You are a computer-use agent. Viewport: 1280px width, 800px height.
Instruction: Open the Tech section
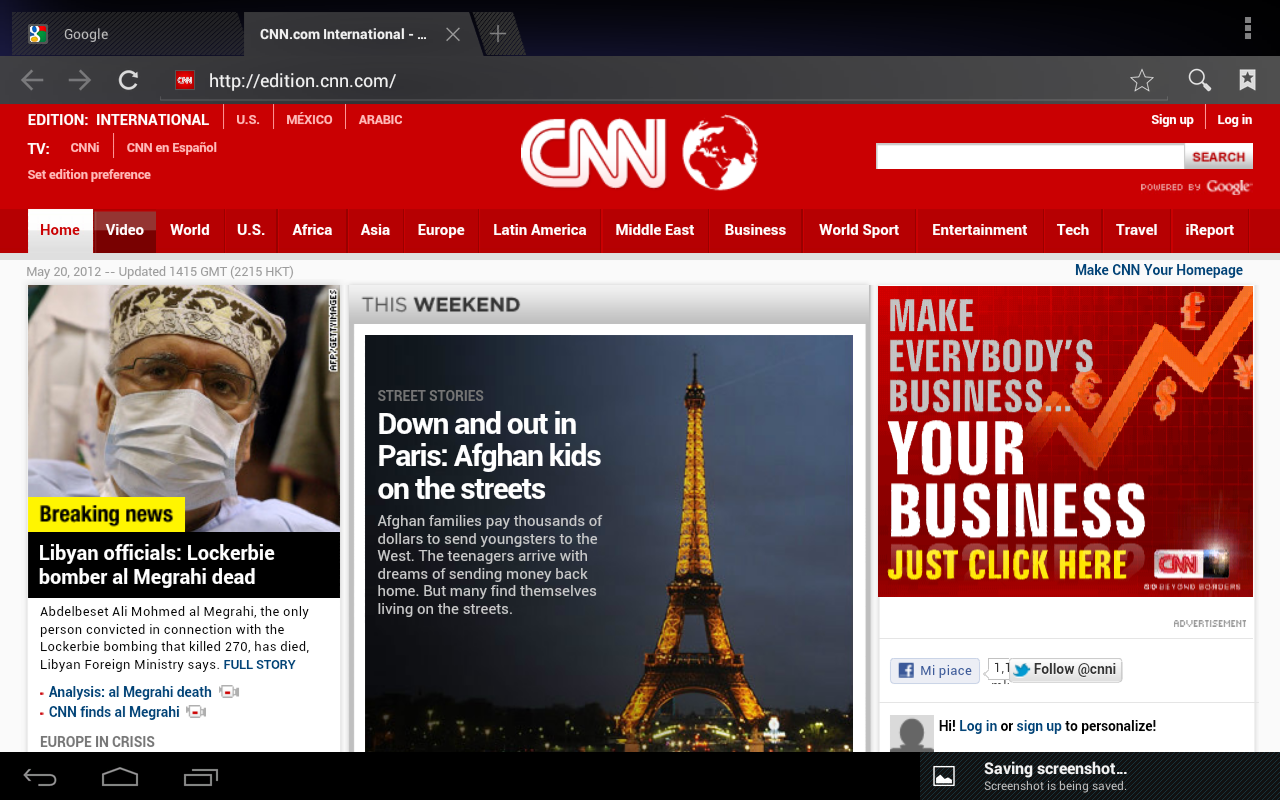click(x=1073, y=230)
